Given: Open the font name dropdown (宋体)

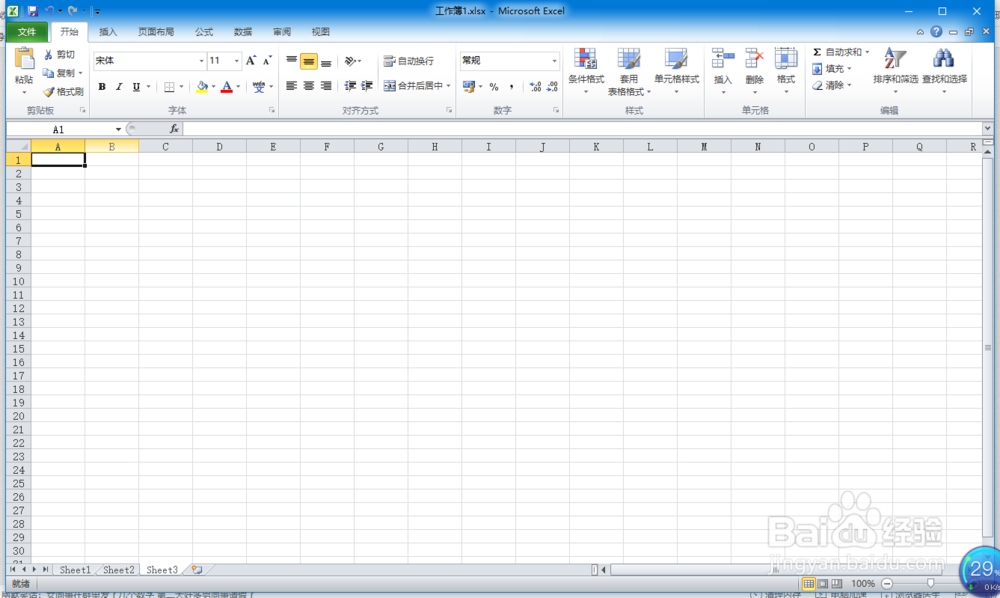Looking at the screenshot, I should click(x=201, y=61).
